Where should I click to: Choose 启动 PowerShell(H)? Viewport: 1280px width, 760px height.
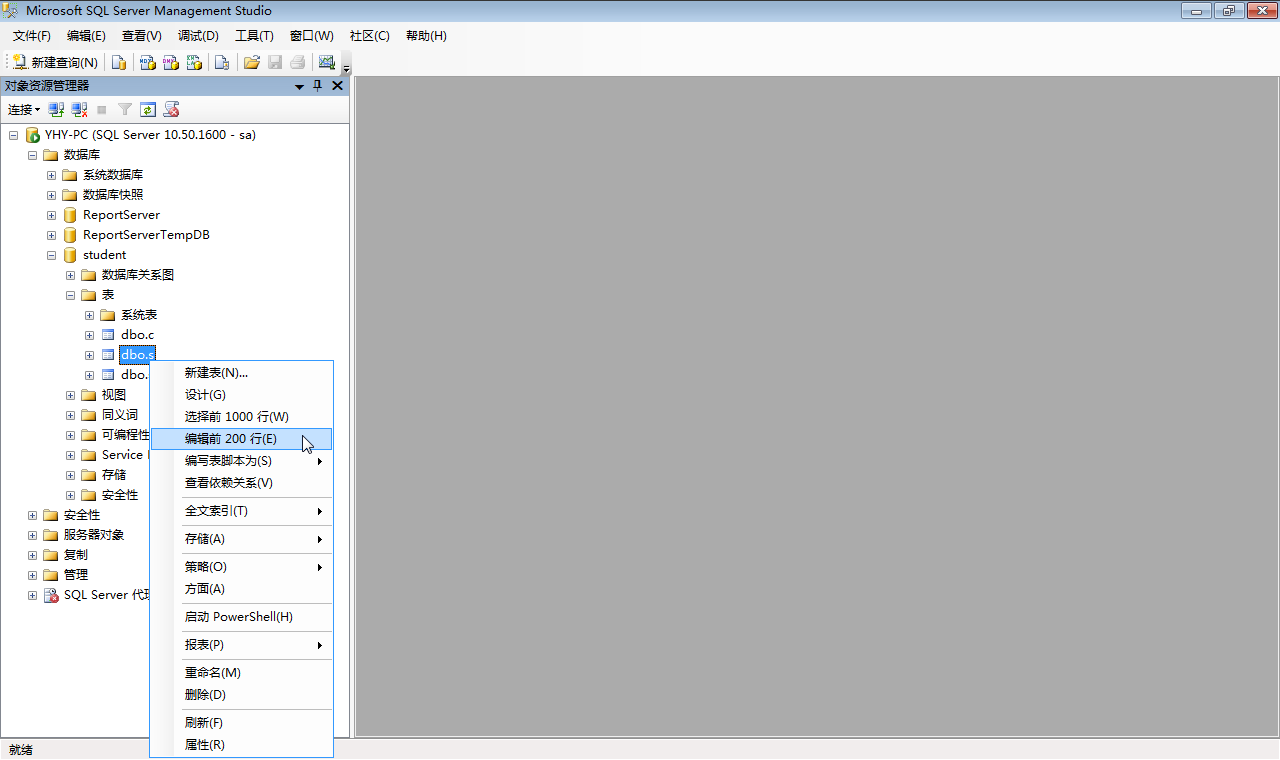(x=241, y=617)
